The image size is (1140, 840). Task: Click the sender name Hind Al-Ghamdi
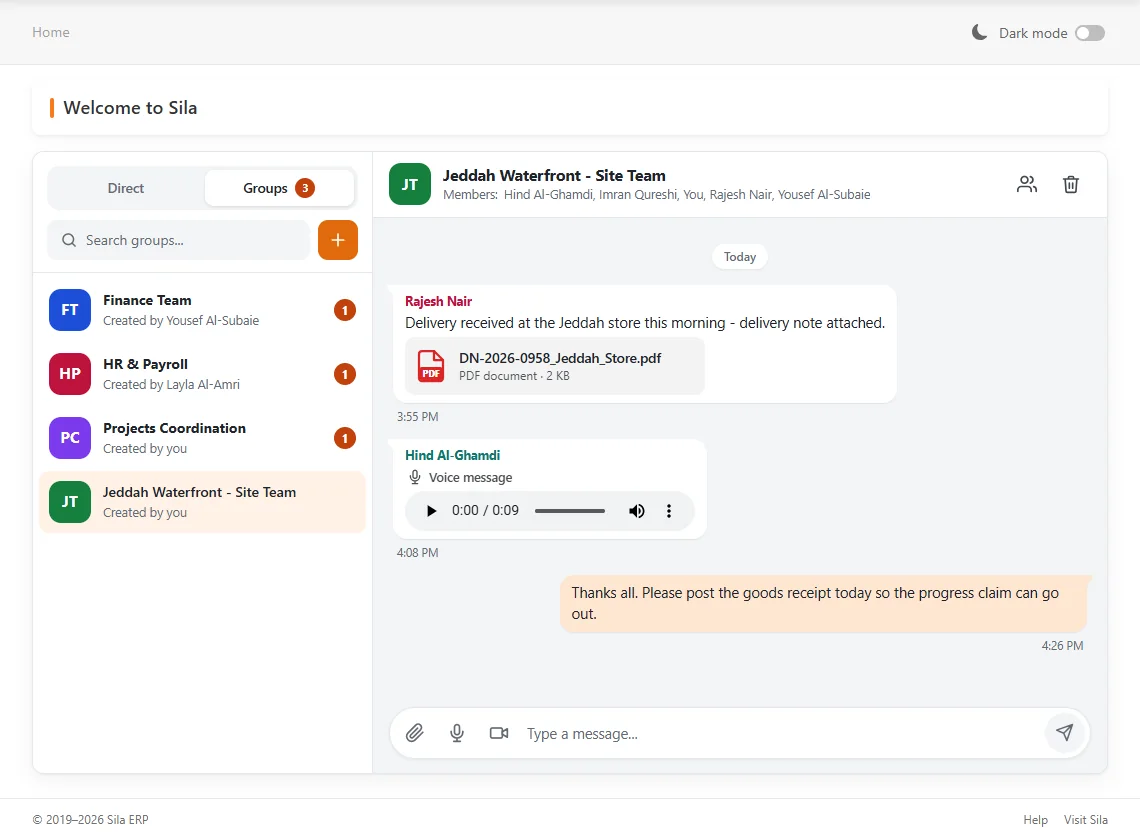tap(452, 455)
